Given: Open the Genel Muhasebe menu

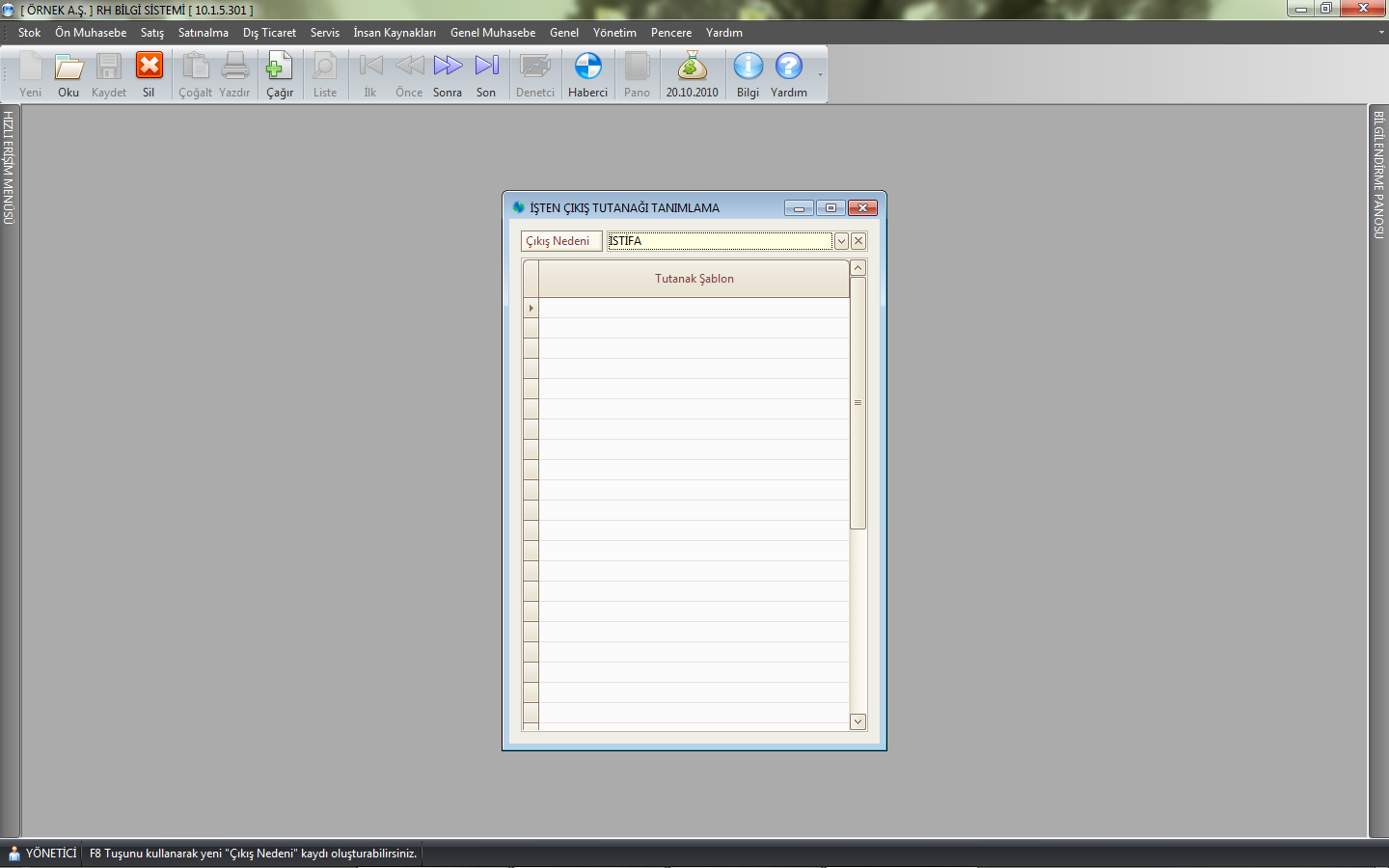Looking at the screenshot, I should [492, 33].
